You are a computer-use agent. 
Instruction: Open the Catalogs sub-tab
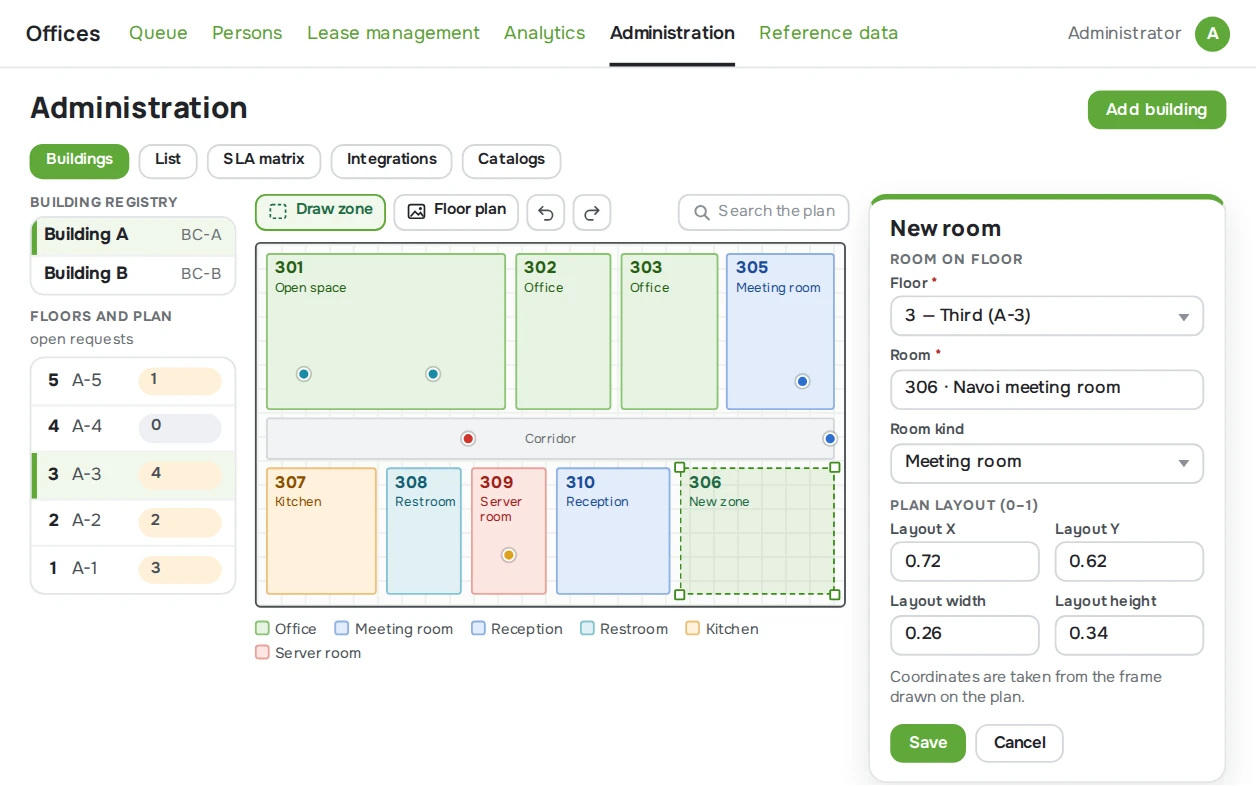(x=511, y=161)
